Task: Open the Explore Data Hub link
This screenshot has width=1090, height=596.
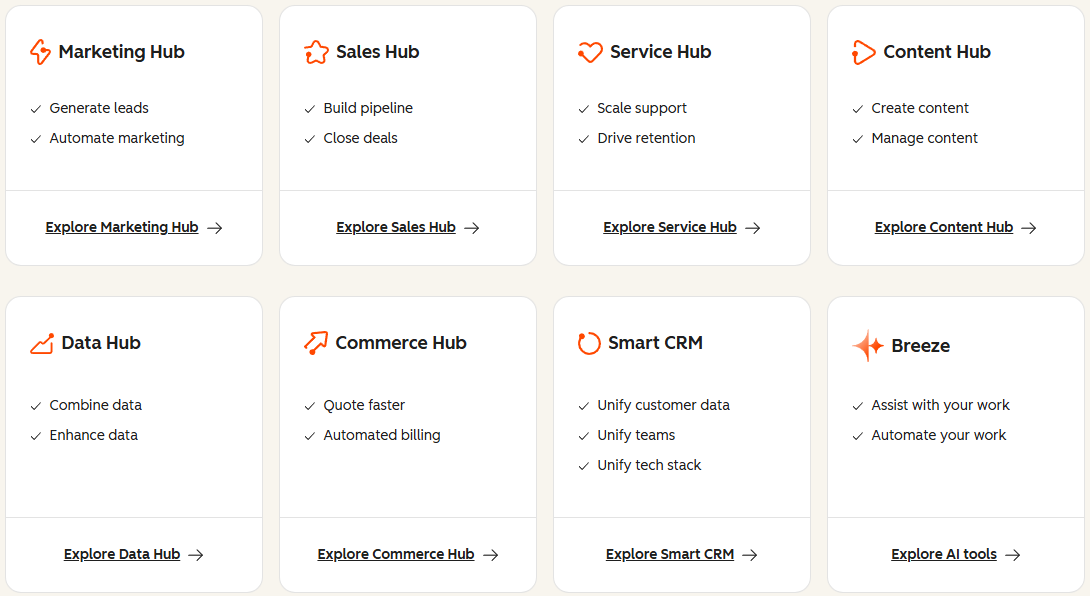Action: (122, 555)
